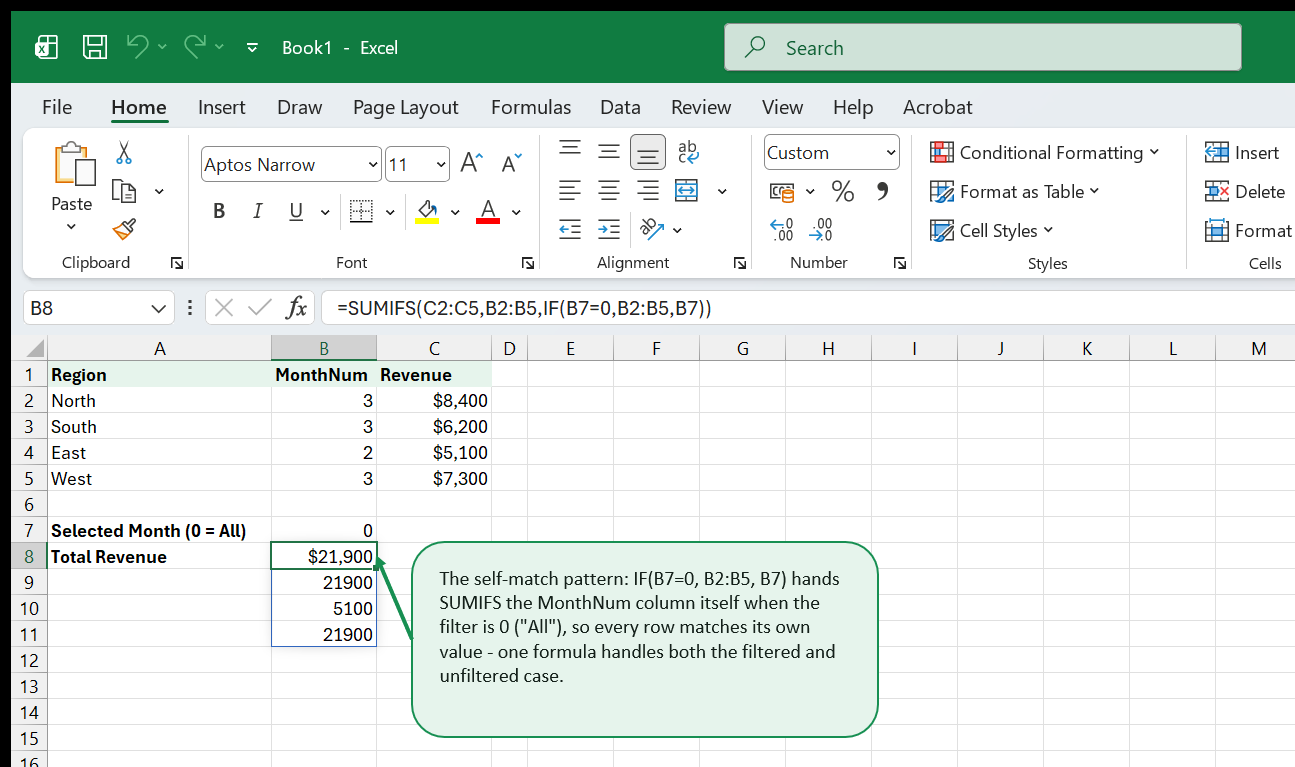Open the font name combo box
Image resolution: width=1295 pixels, height=767 pixels.
[x=291, y=165]
